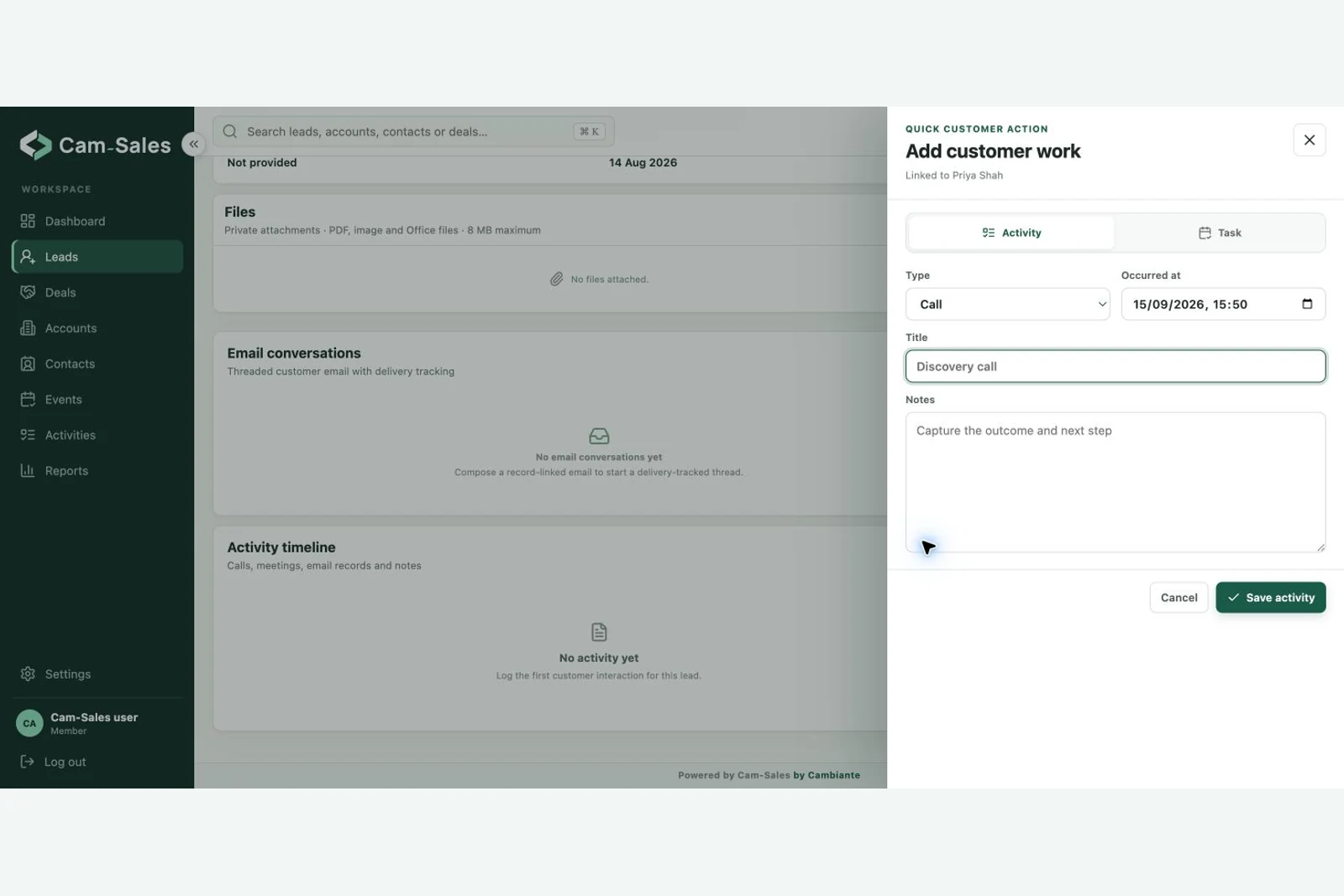Click the Reports bar chart icon
This screenshot has height=896, width=1344.
click(28, 471)
